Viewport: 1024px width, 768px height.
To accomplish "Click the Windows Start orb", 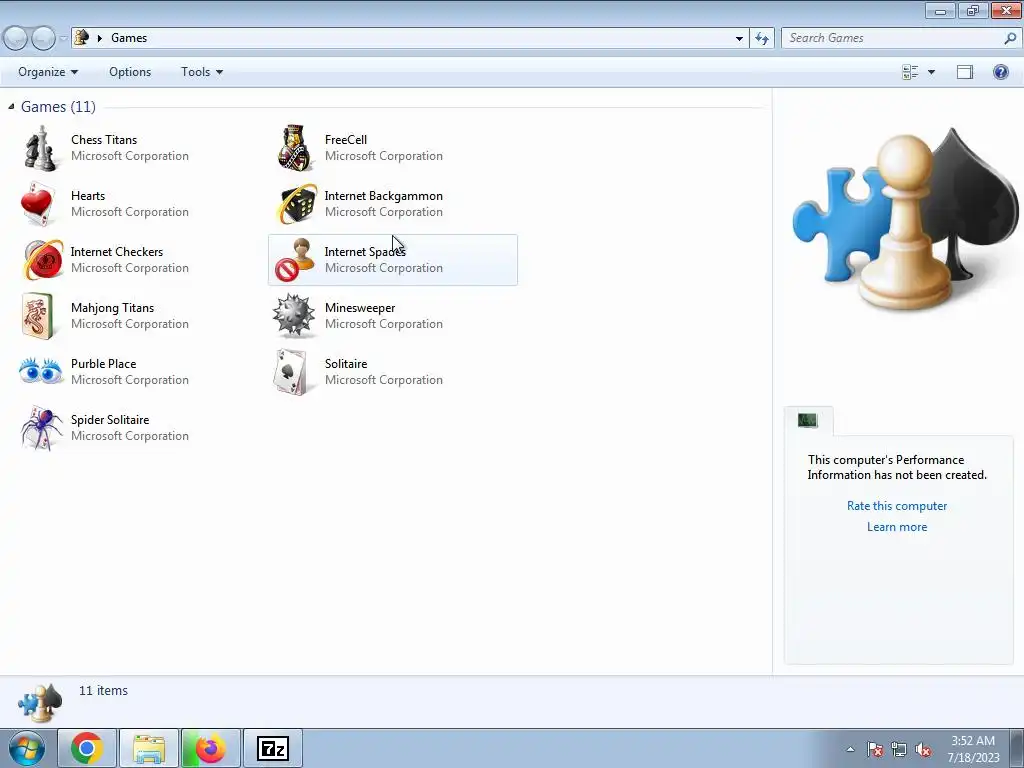I will point(27,748).
